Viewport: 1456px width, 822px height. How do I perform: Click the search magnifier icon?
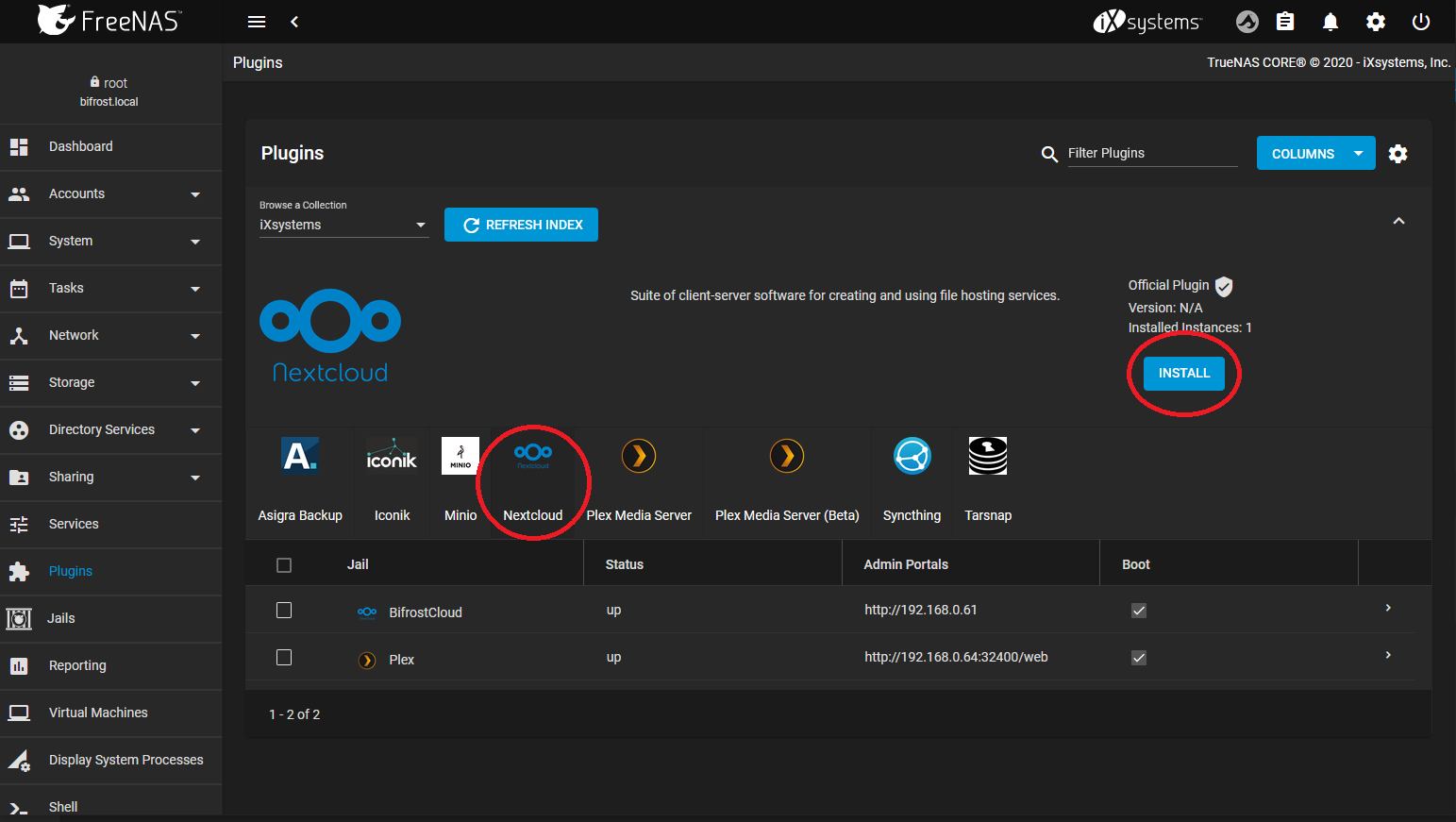click(x=1049, y=154)
